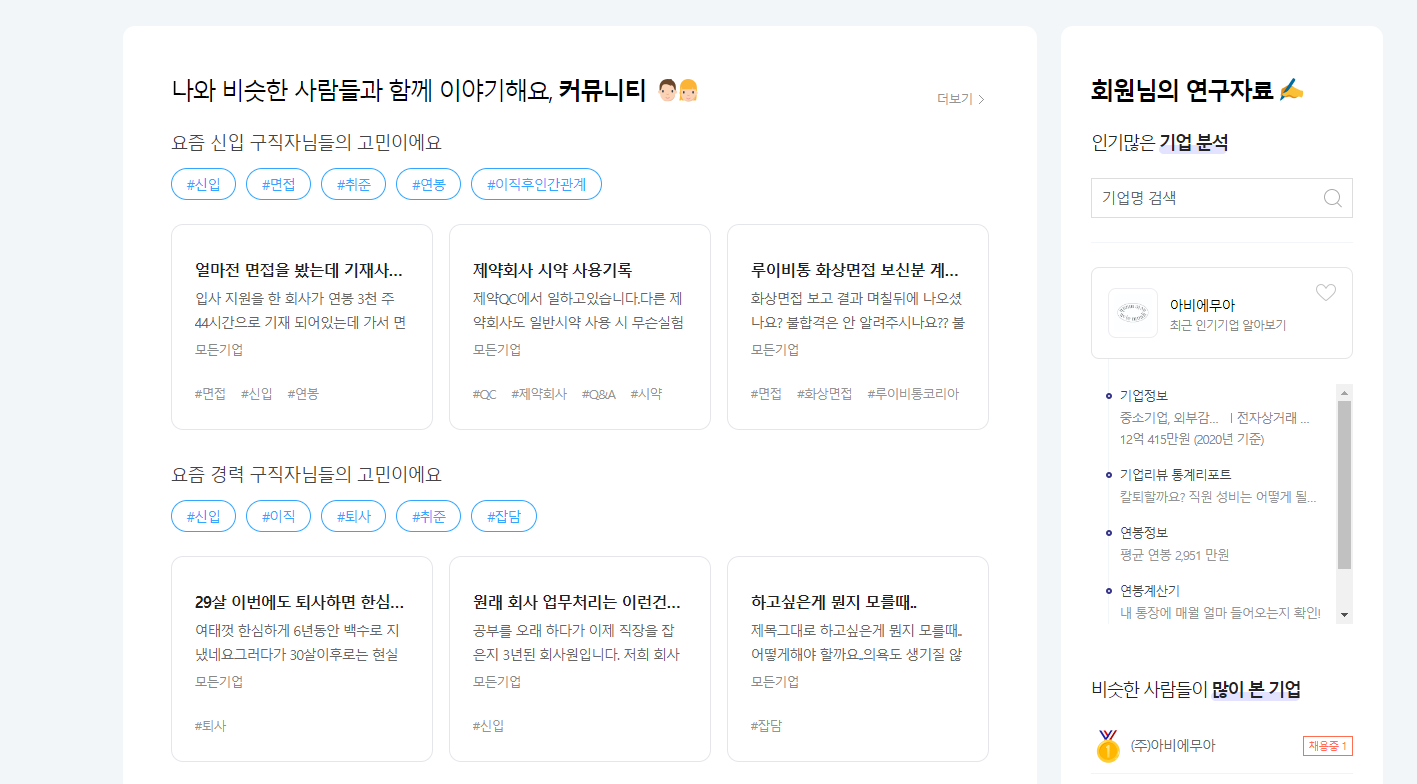Open post '하고싶은게 뭔지 모를때..'
Viewport: 1417px width, 784px height.
click(834, 603)
